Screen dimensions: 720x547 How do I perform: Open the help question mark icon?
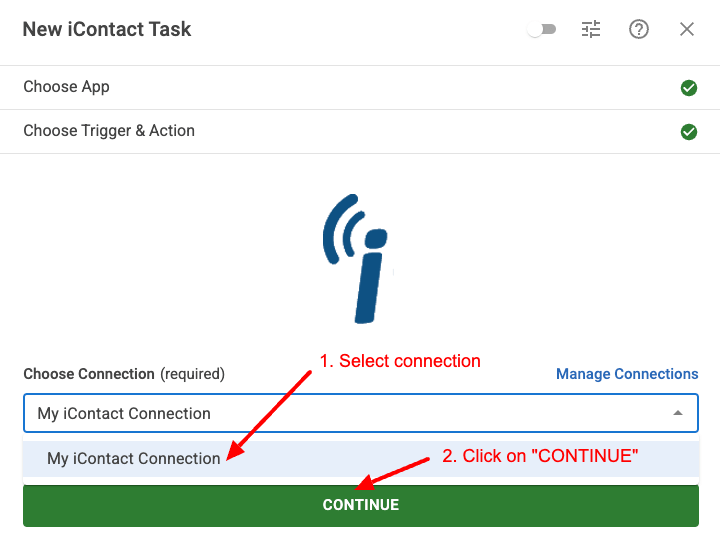click(x=638, y=29)
